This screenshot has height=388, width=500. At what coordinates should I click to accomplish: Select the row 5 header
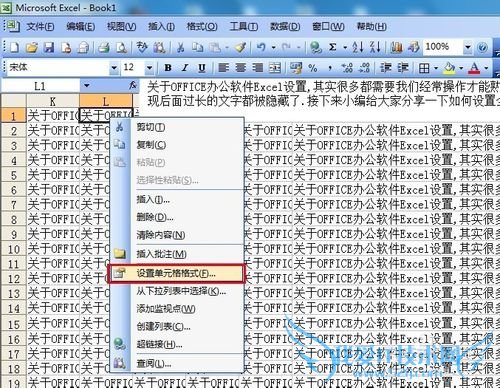pos(13,175)
